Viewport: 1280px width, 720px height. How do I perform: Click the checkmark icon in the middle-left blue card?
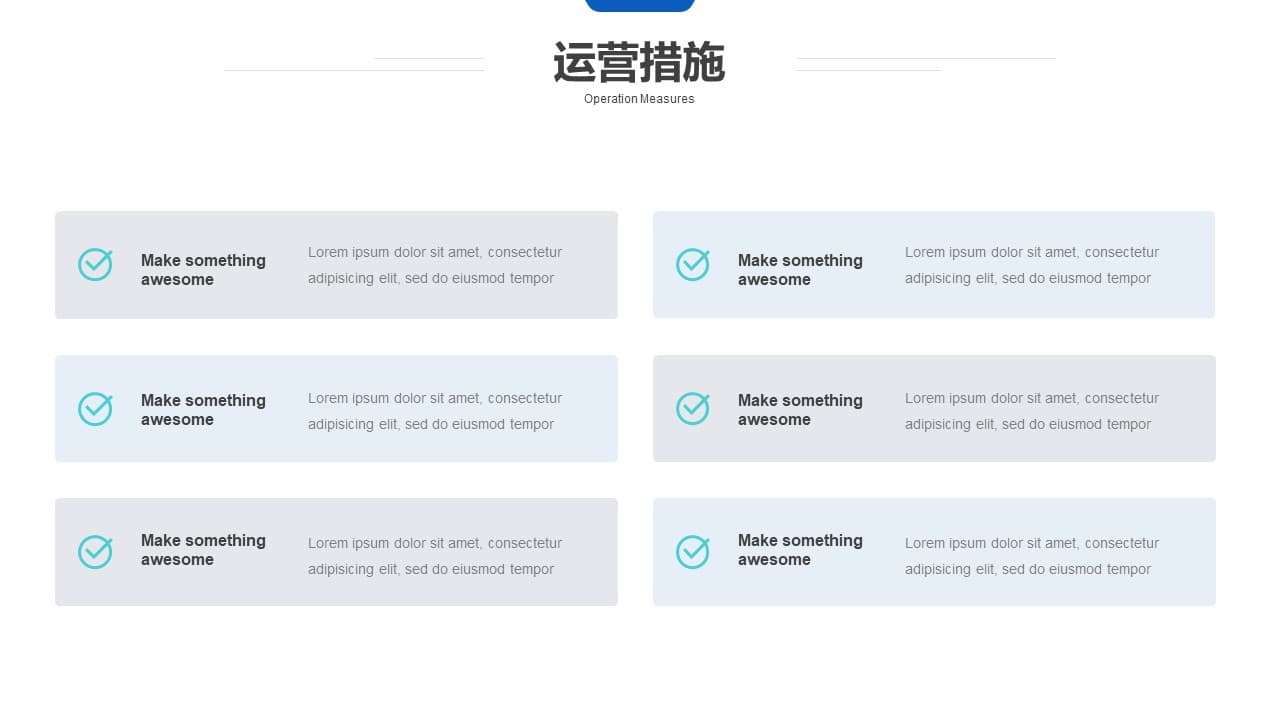(95, 409)
